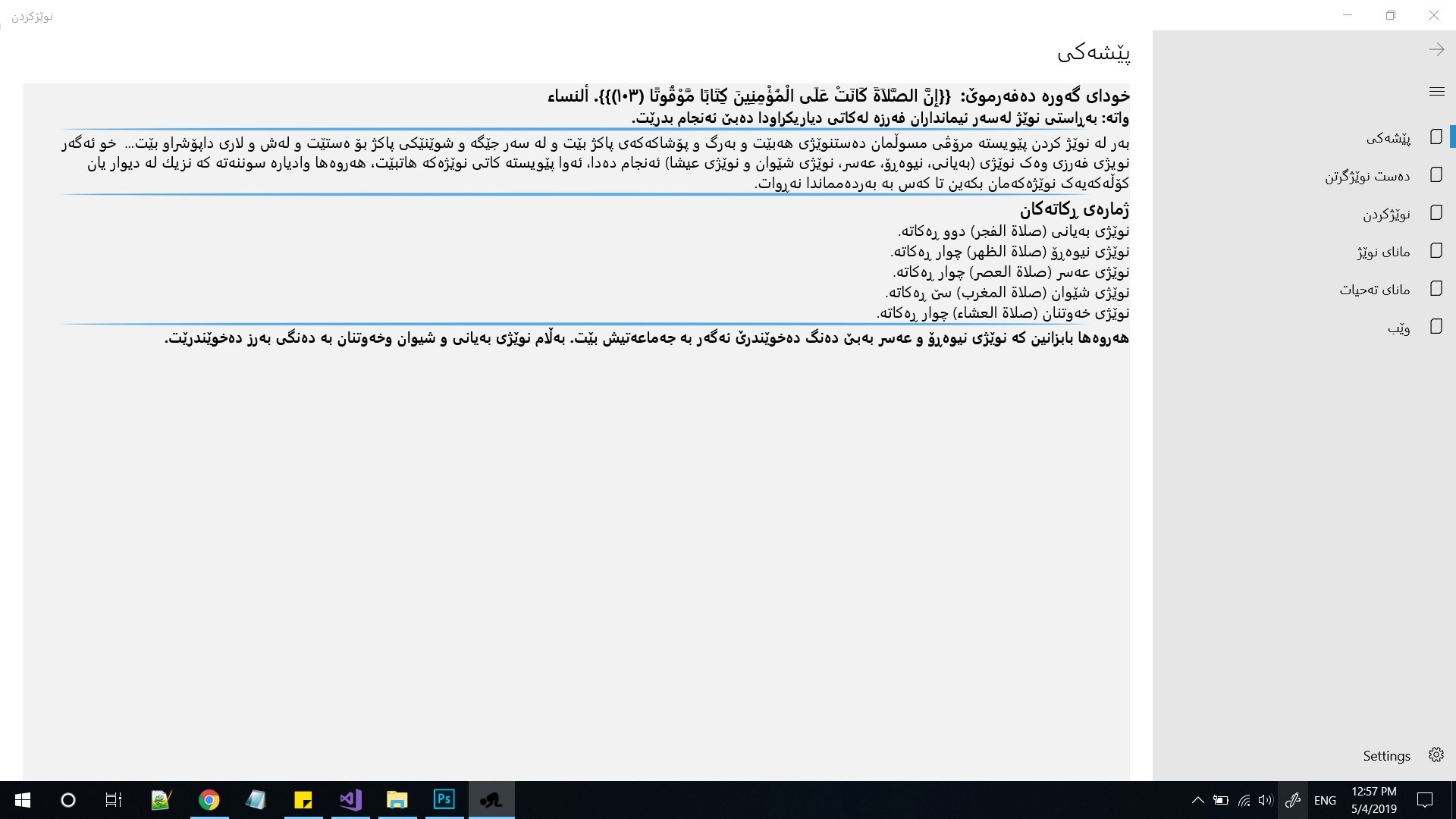Viewport: 1456px width, 819px height.
Task: Switch the ENG input language indicator
Action: (1325, 800)
